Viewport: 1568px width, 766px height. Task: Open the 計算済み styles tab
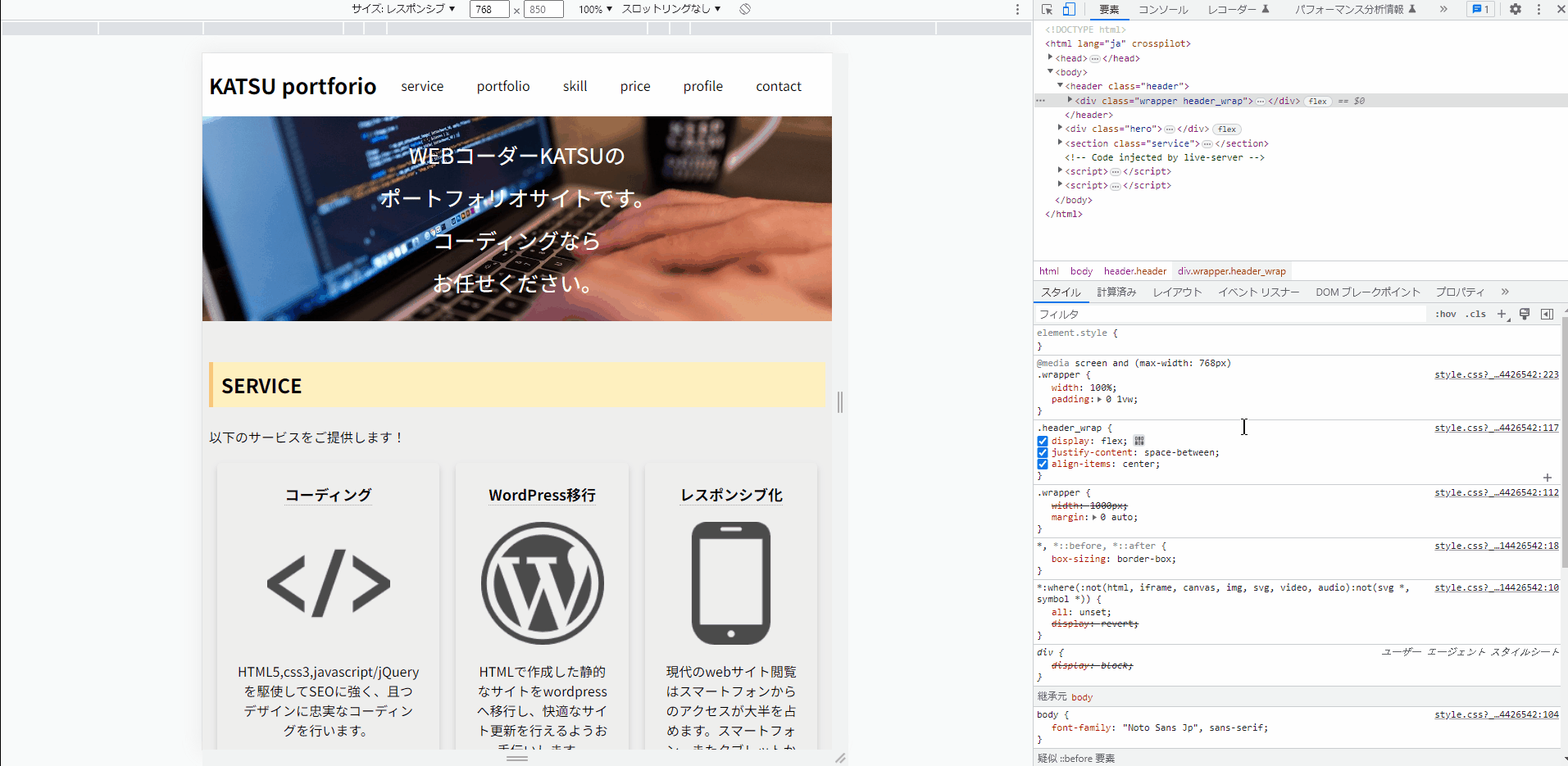click(1116, 292)
